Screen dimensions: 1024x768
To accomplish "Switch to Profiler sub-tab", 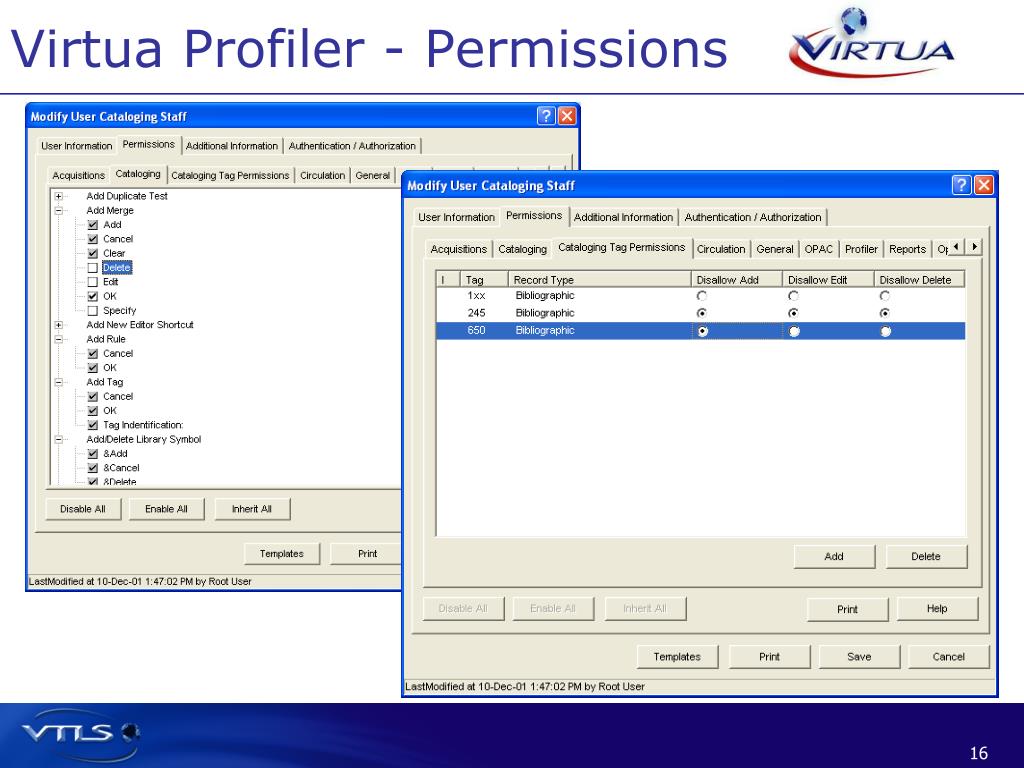I will click(861, 249).
